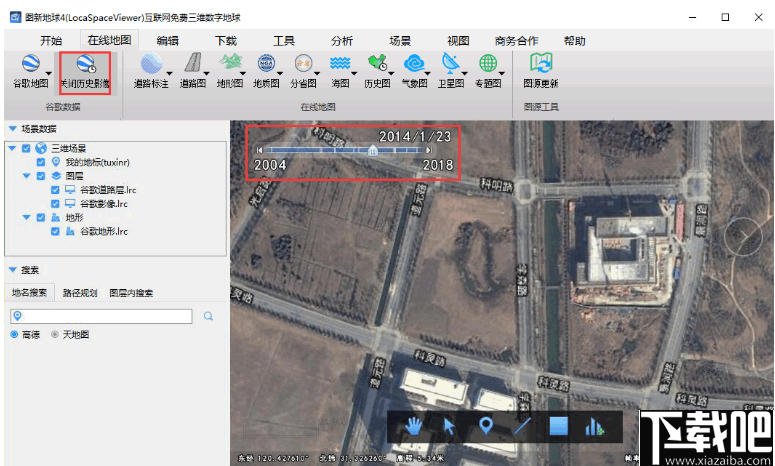Image resolution: width=775 pixels, height=466 pixels.
Task: Select the 我的地标(tuxinr) tree item label
Action: (97, 162)
